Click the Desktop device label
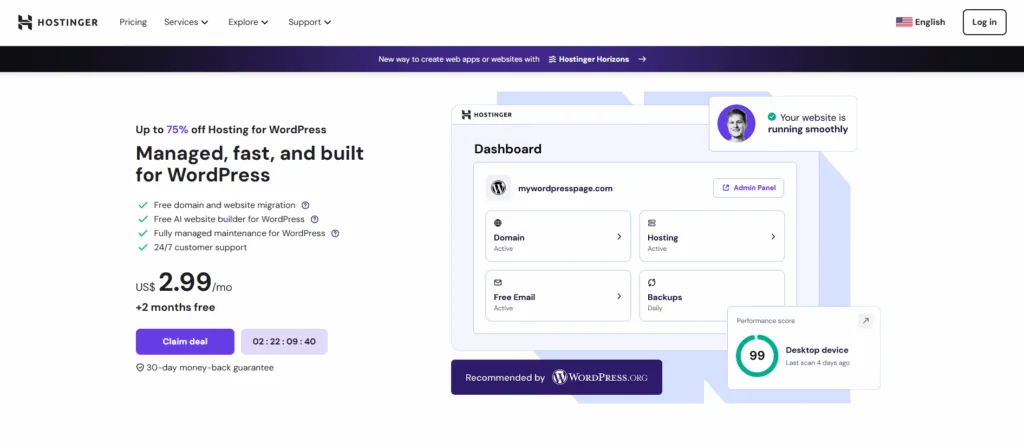Image resolution: width=1024 pixels, height=443 pixels. click(817, 350)
